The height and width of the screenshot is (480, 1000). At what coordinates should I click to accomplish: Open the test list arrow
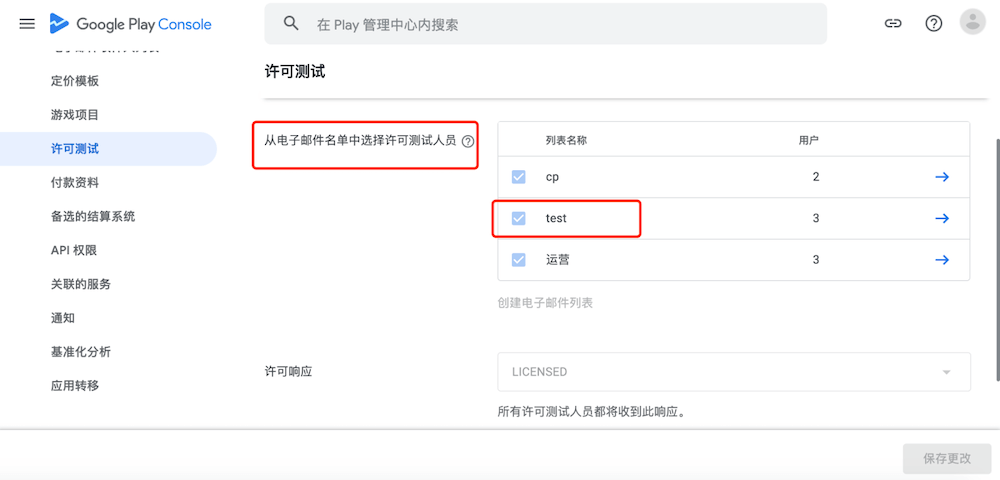(941, 218)
